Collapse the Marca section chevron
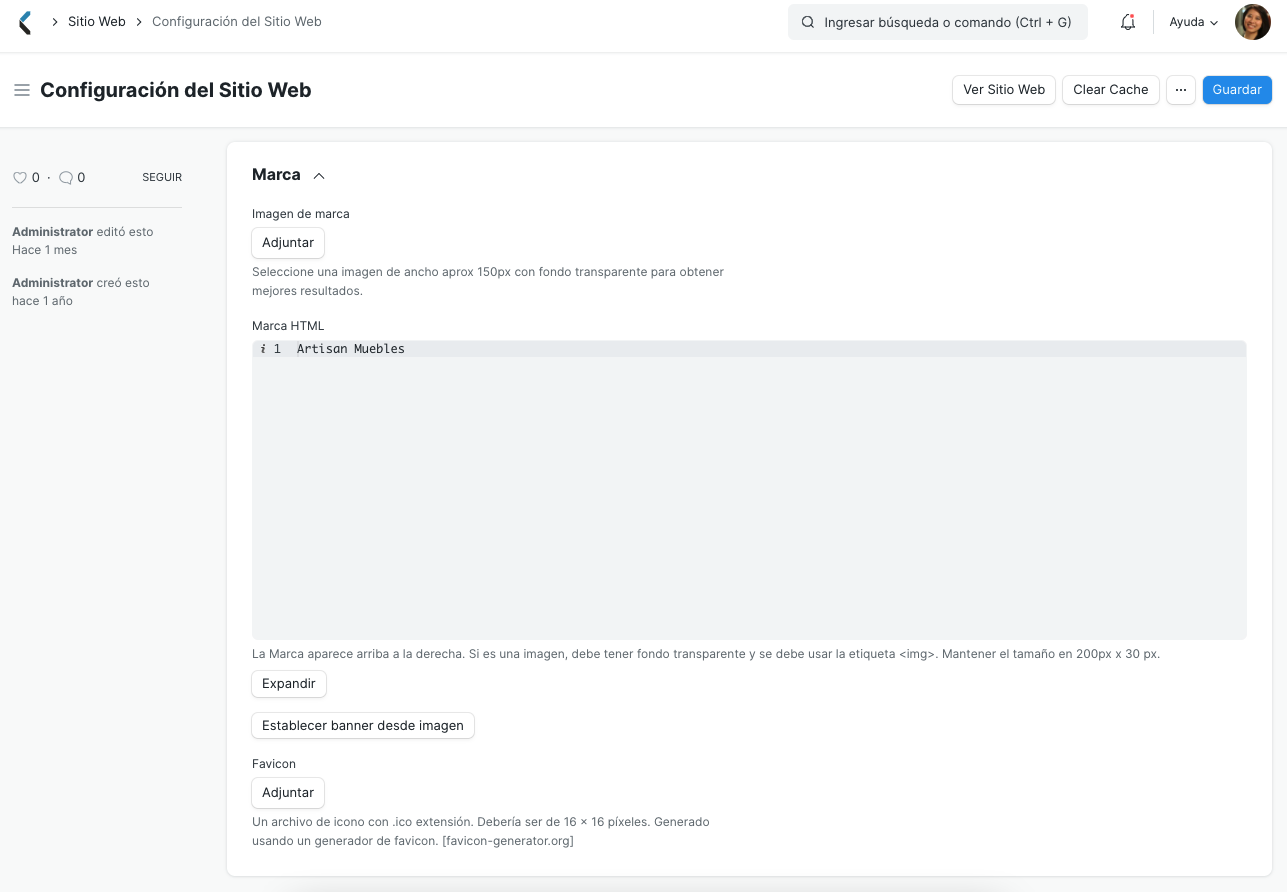1287x892 pixels. [319, 175]
